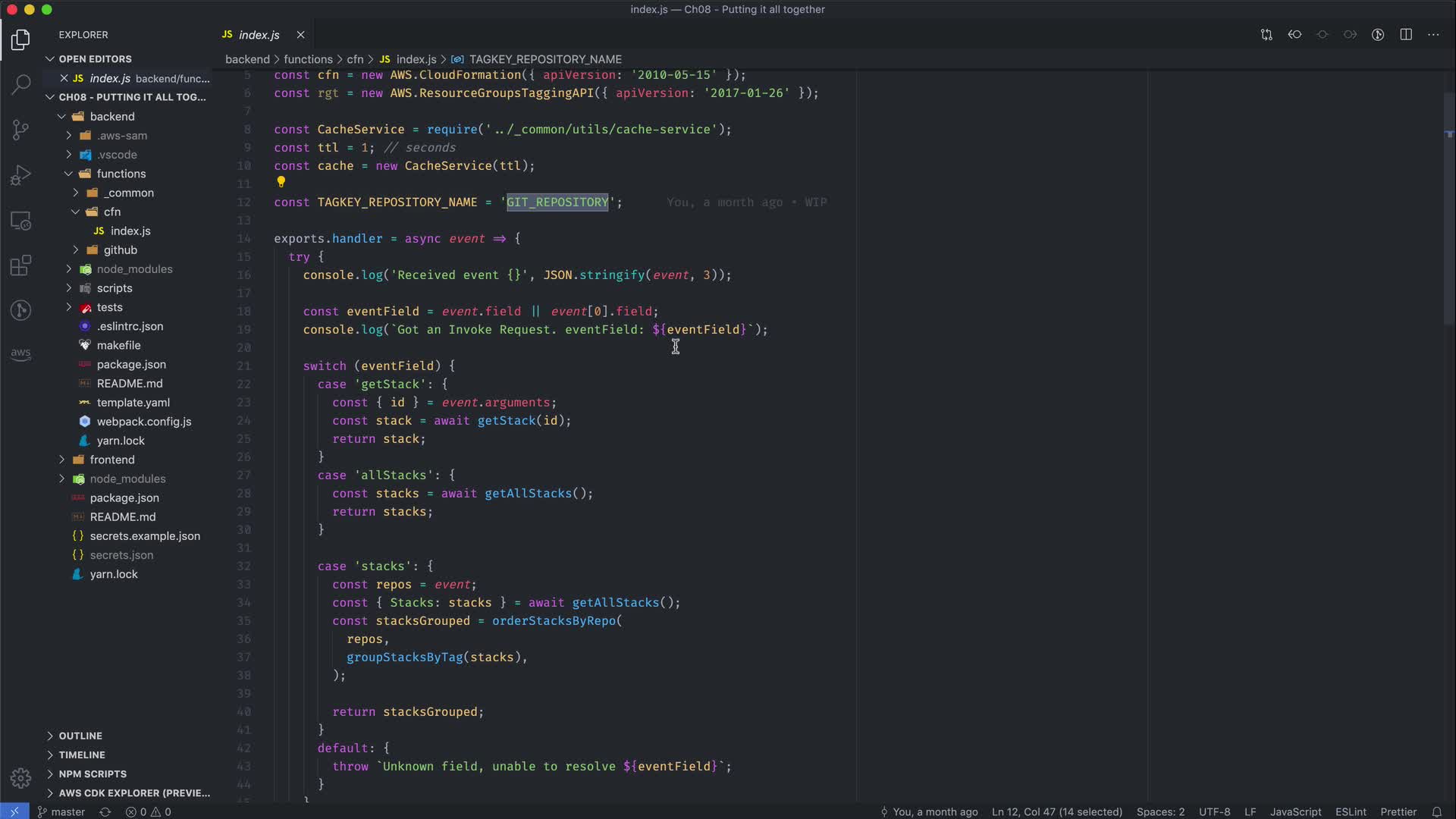Open the Run and Debug view

[20, 175]
